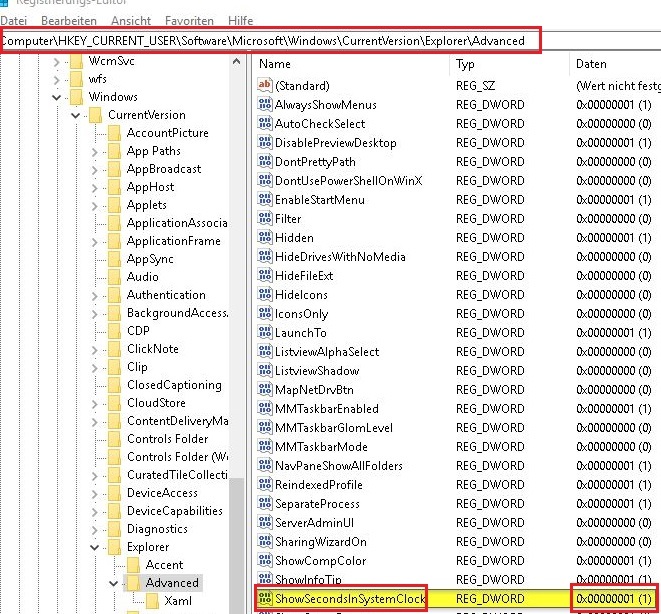Expand the ClickNote tree node

tap(94, 350)
